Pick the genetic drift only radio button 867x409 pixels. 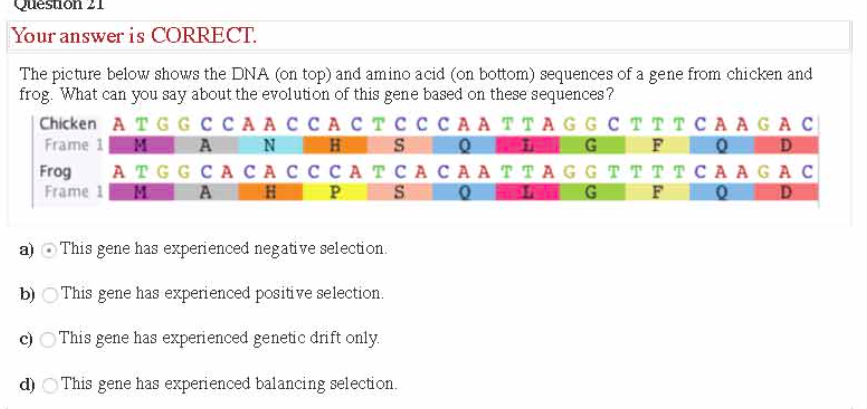50,338
